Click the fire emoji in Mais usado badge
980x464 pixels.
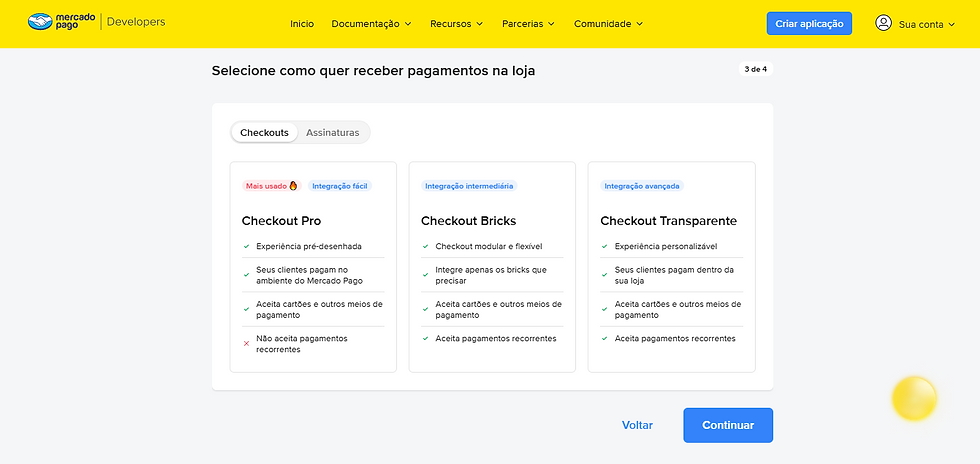[293, 186]
